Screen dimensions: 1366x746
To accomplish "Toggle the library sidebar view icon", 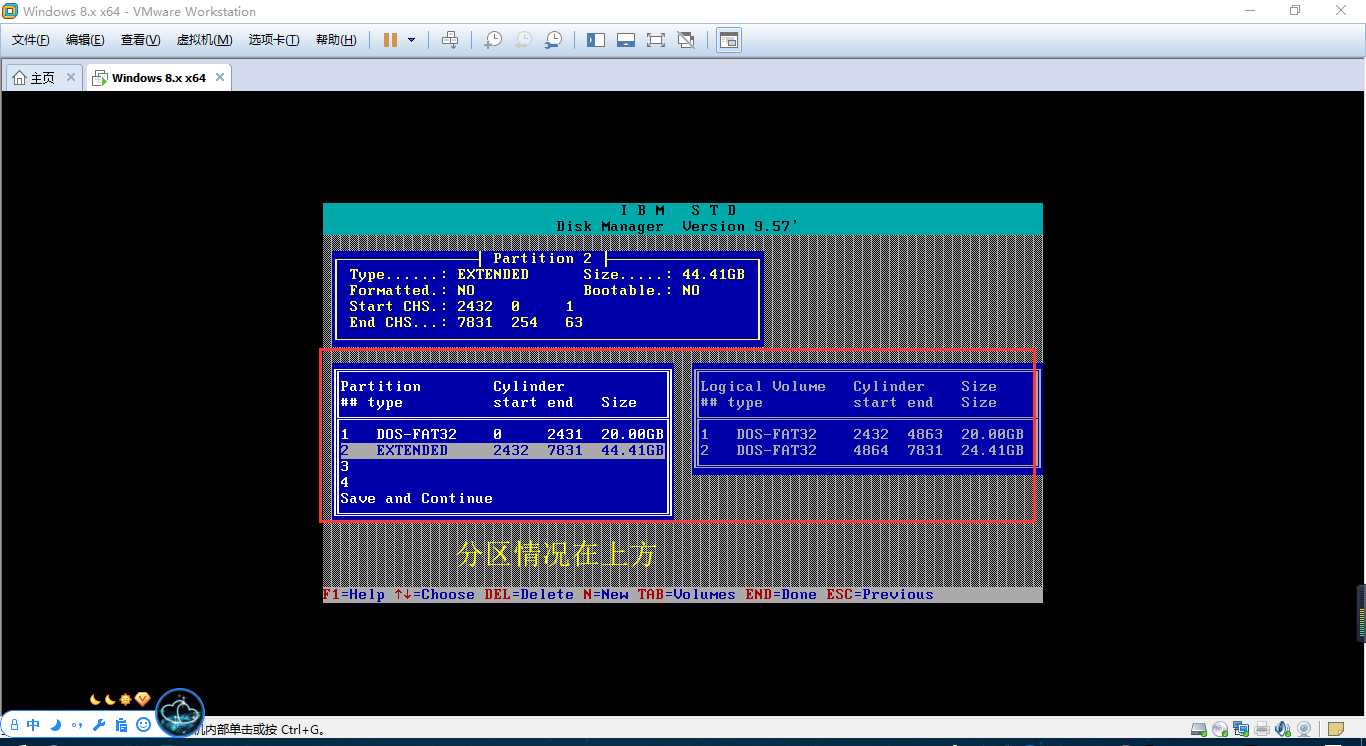I will (596, 40).
